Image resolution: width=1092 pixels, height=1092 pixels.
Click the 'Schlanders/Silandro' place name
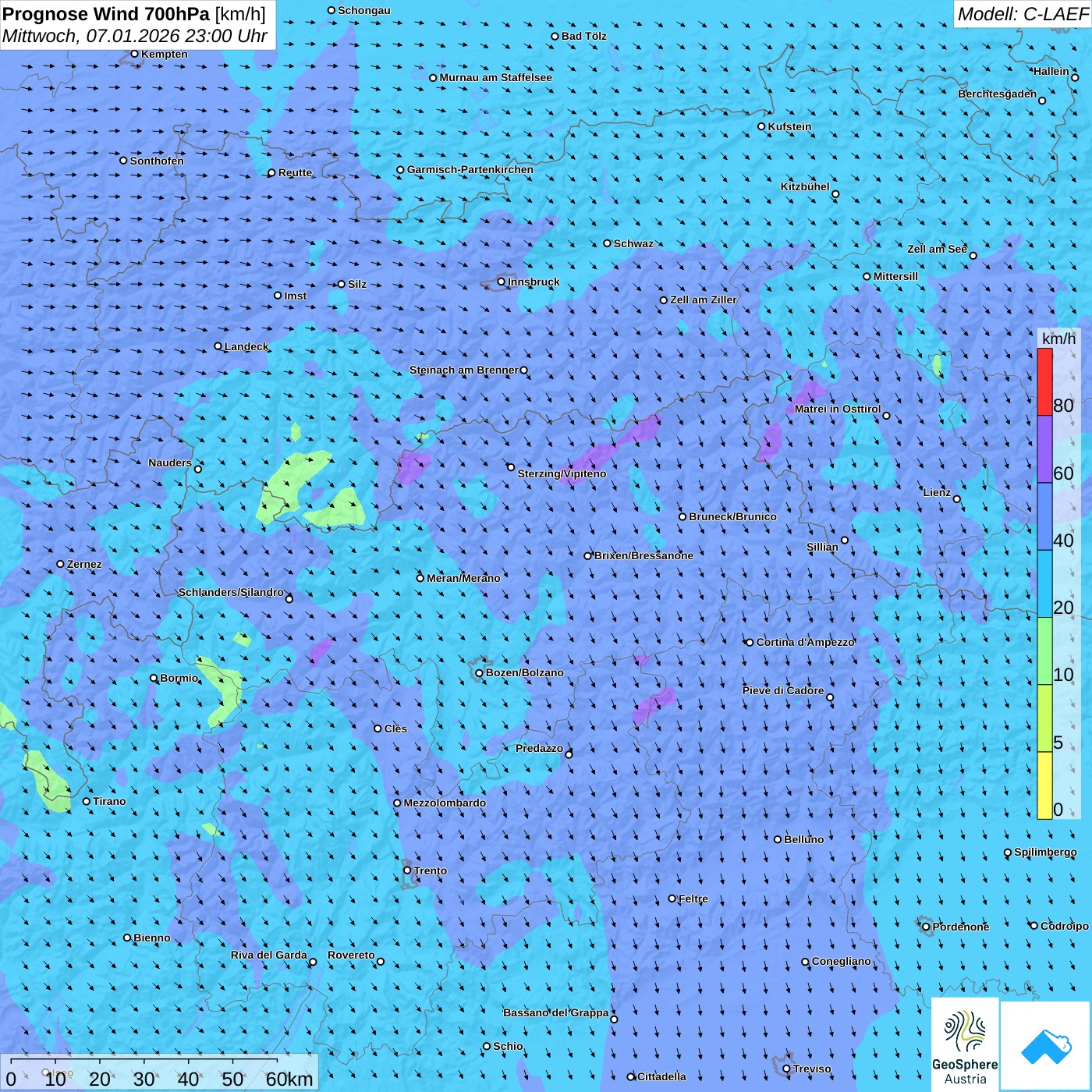(x=231, y=592)
